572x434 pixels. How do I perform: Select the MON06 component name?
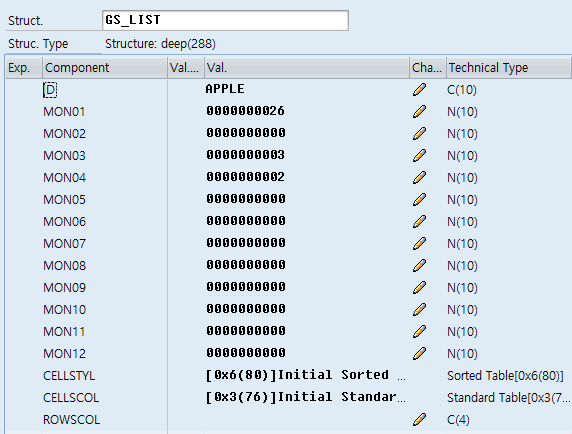click(x=64, y=222)
